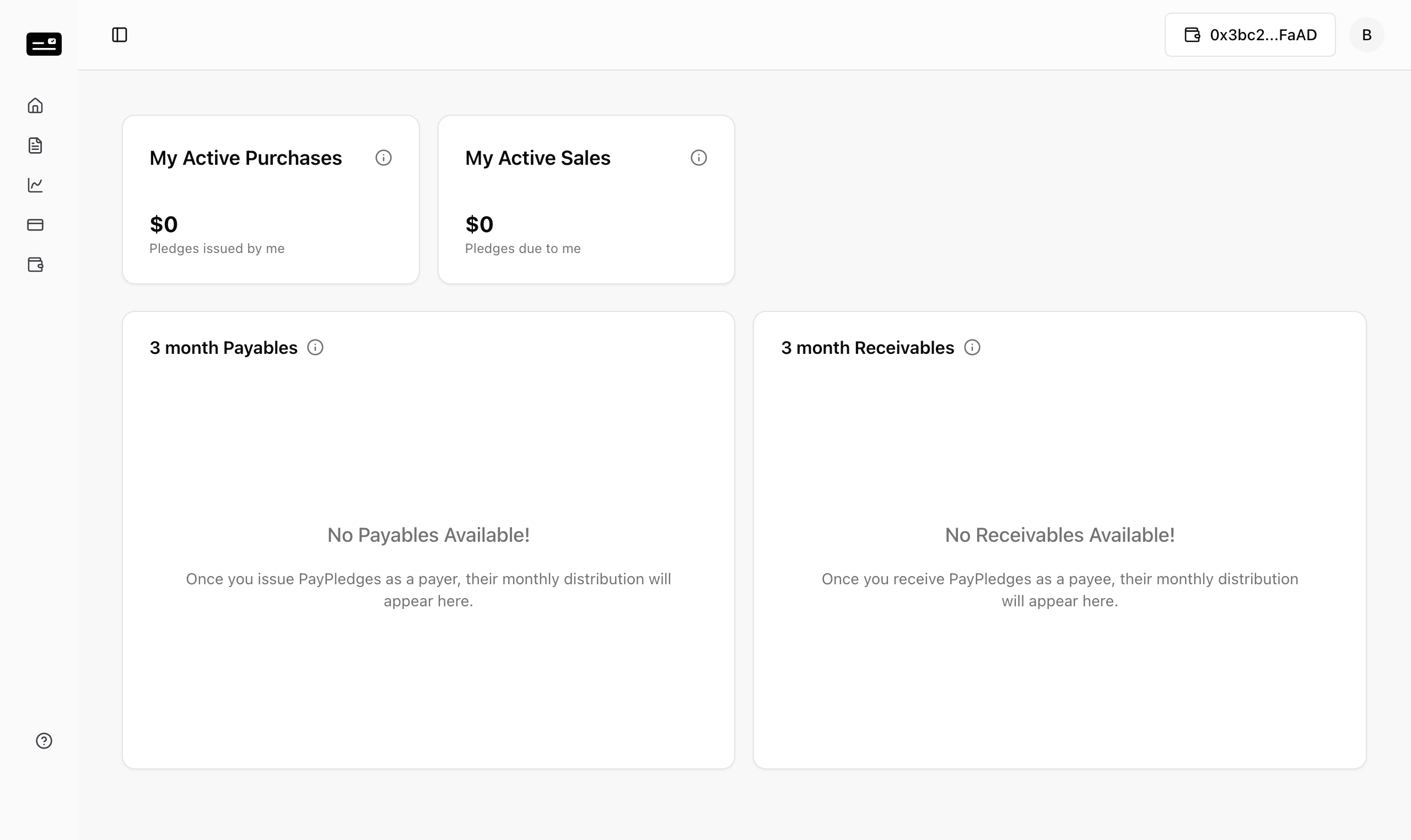Open the help question mark icon

pos(44,740)
